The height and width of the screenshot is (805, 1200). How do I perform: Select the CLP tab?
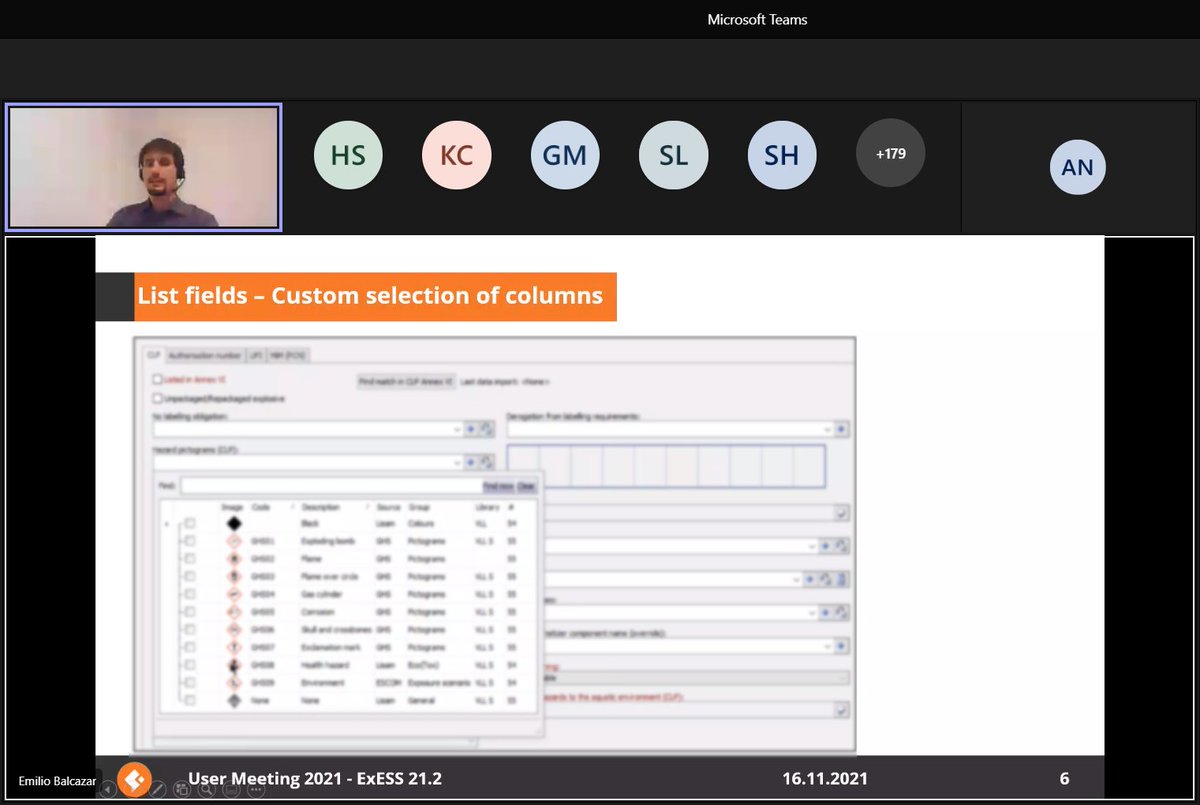(151, 354)
